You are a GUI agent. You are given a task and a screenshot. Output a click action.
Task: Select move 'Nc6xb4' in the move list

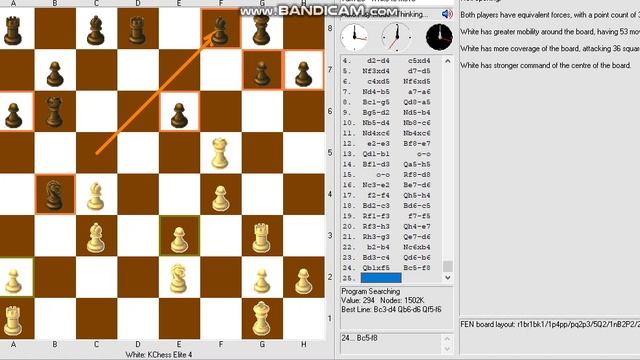tap(417, 247)
